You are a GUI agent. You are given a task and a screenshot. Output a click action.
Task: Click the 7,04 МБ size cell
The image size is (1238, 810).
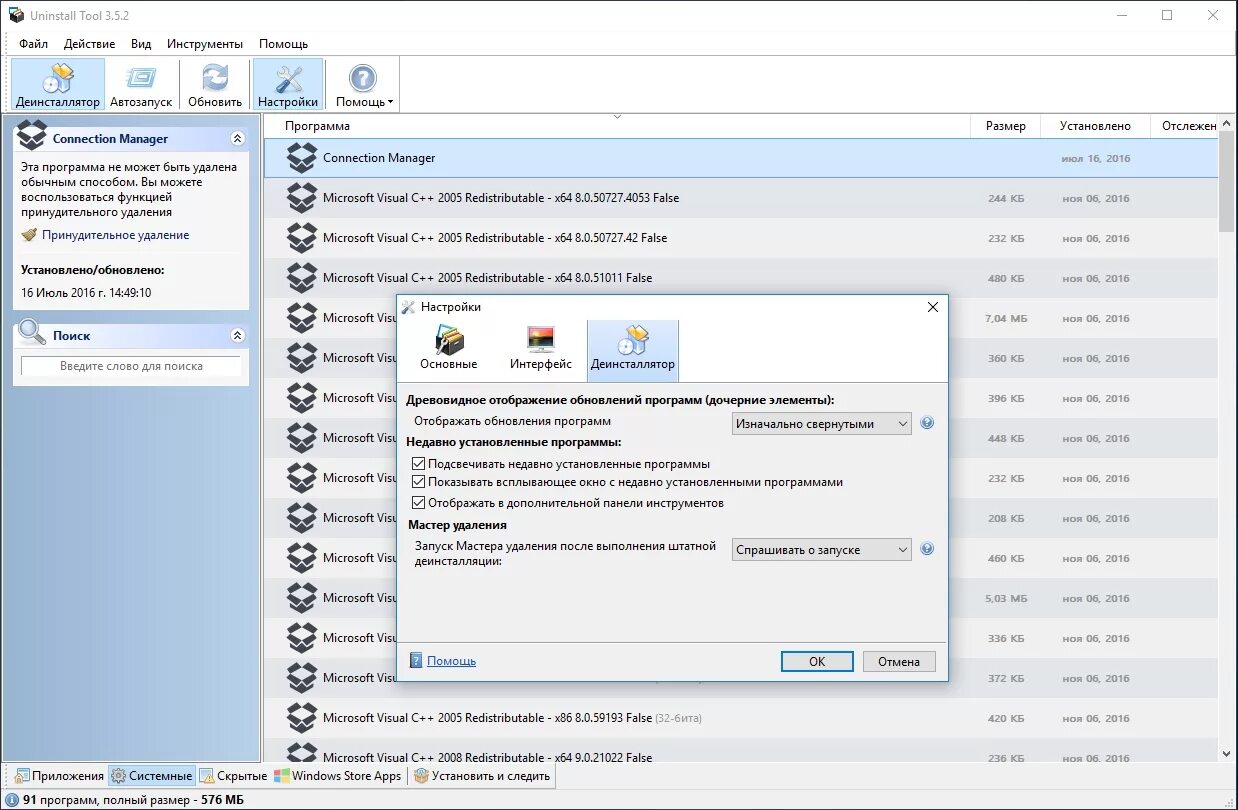pos(1006,318)
